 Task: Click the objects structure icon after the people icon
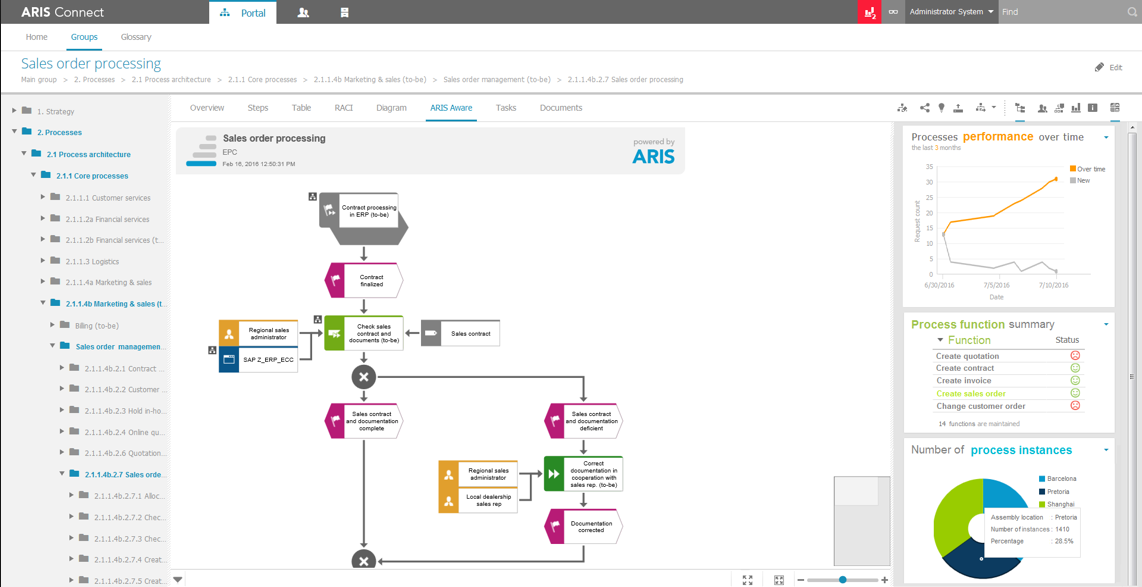(x=1059, y=108)
